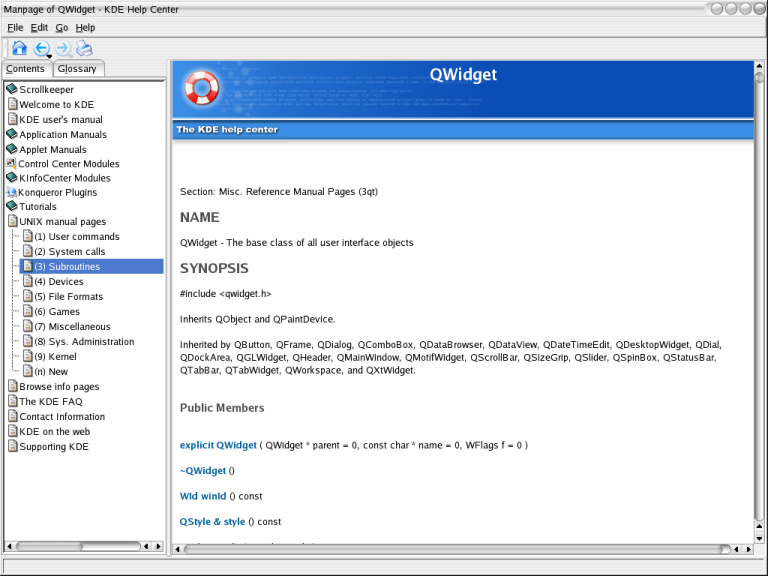Click the (6) Games page icon

click(28, 311)
